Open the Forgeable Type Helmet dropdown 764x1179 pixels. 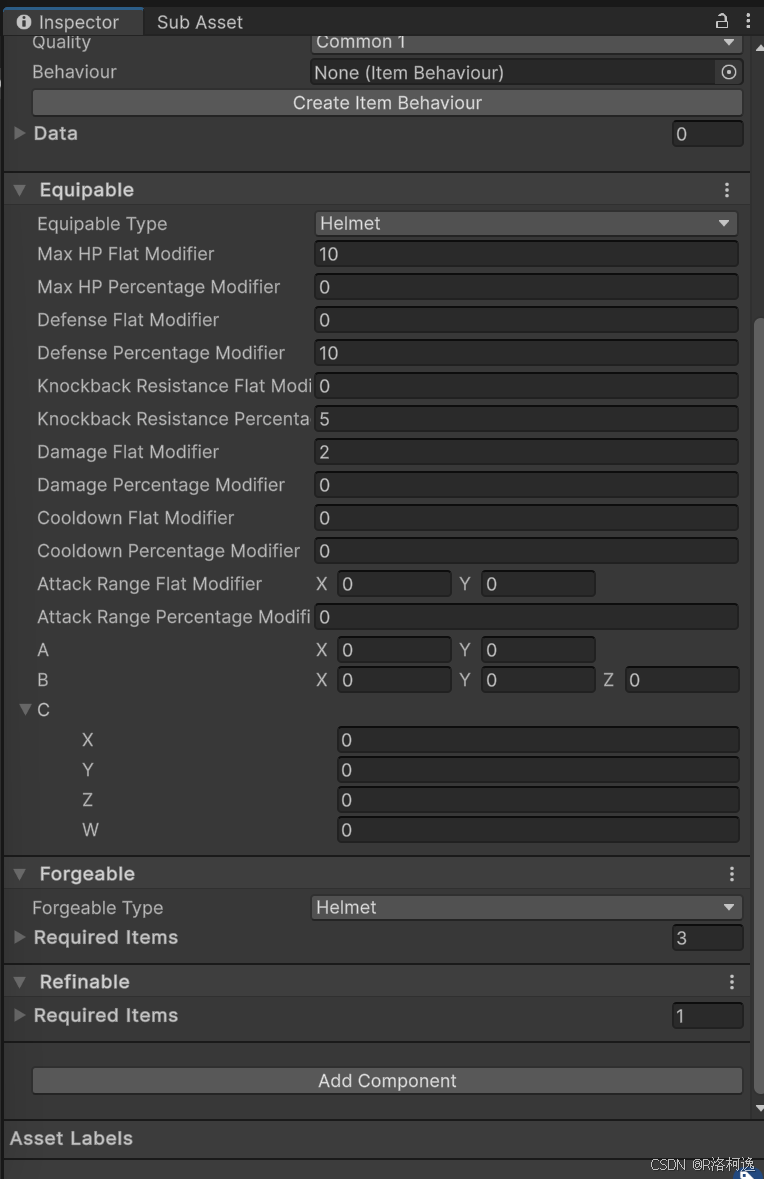tap(525, 907)
